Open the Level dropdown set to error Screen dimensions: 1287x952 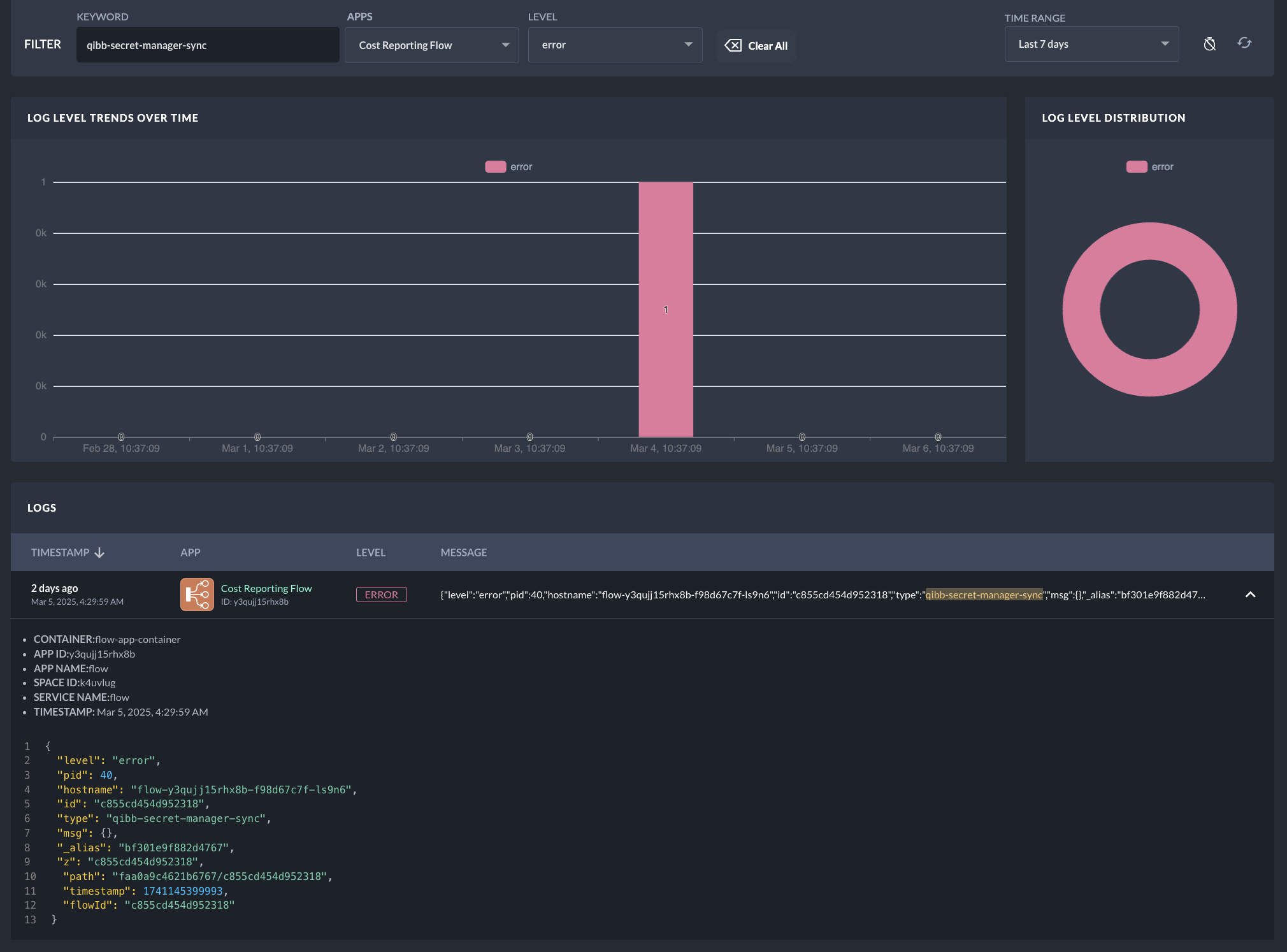point(615,45)
